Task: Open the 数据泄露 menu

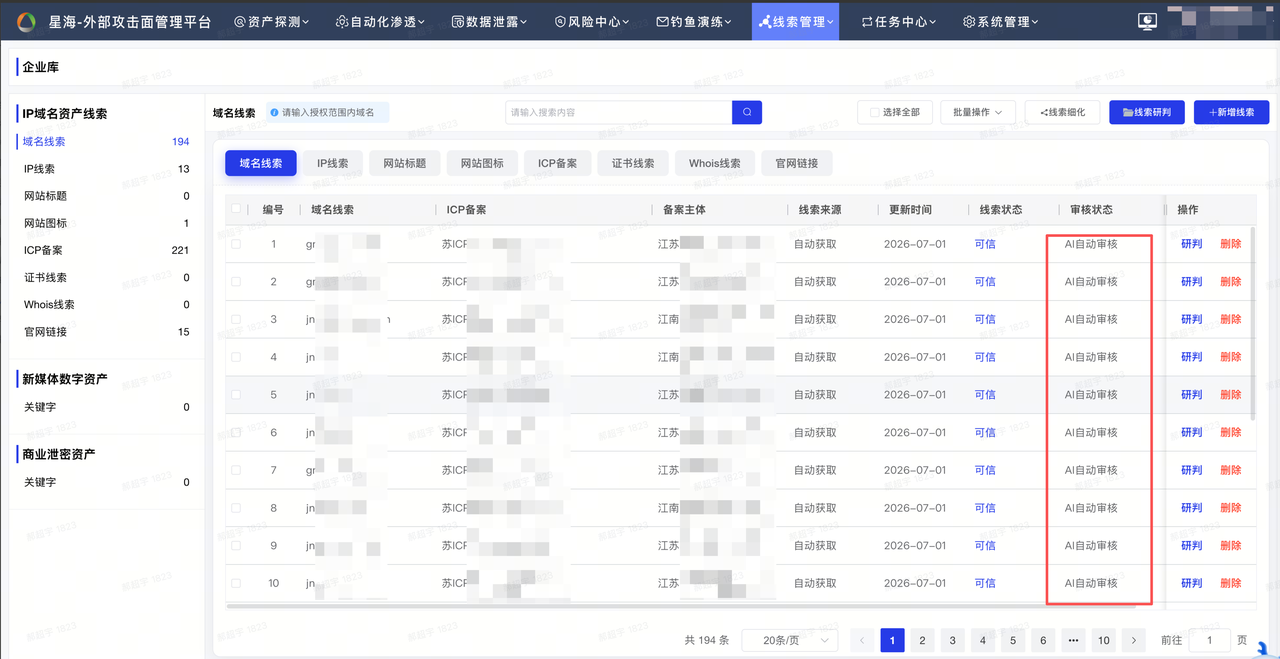Action: pyautogui.click(x=489, y=21)
